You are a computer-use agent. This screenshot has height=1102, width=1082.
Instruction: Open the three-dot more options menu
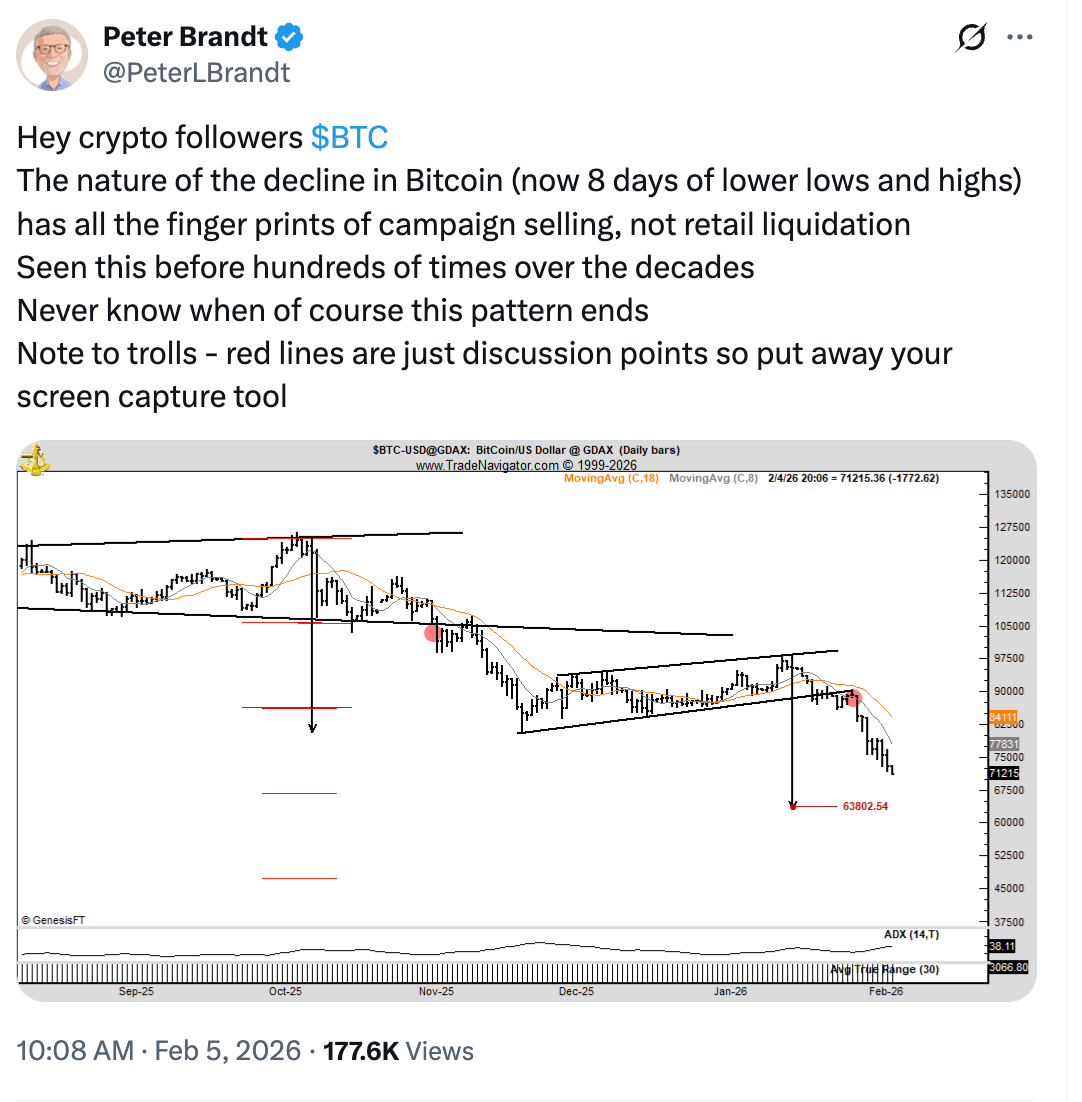point(1021,36)
